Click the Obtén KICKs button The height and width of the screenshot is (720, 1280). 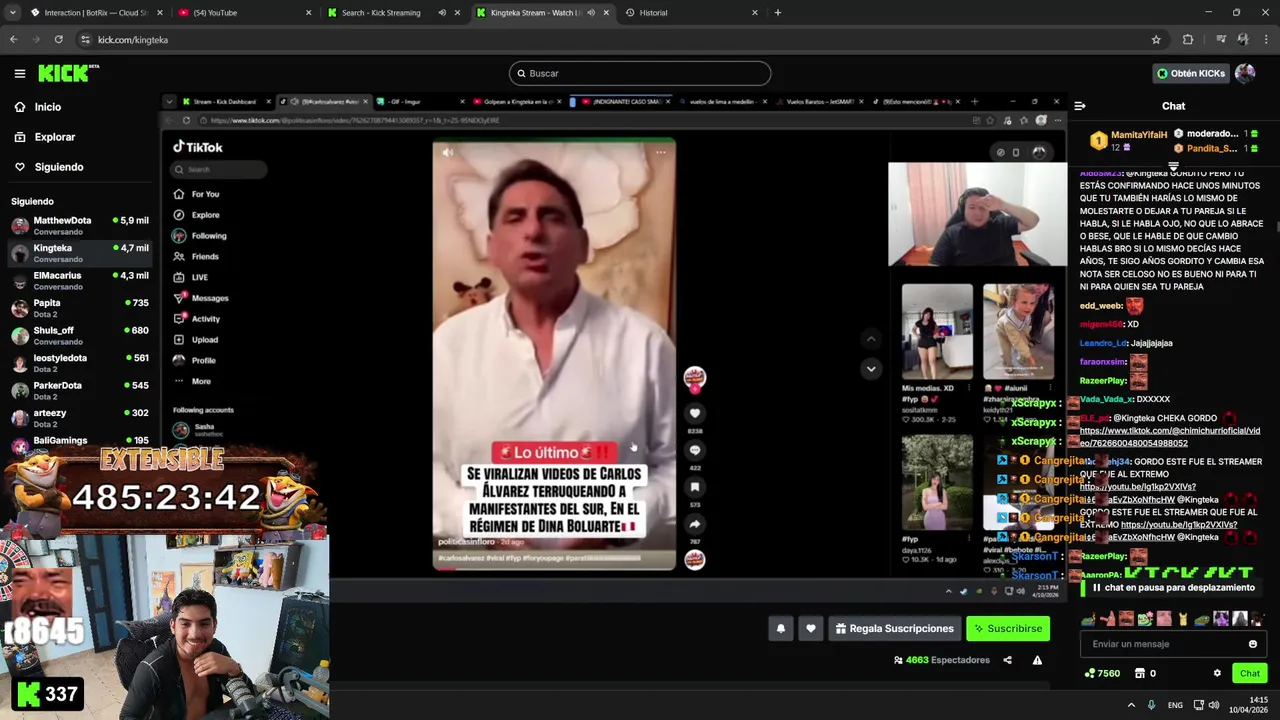pyautogui.click(x=1190, y=73)
